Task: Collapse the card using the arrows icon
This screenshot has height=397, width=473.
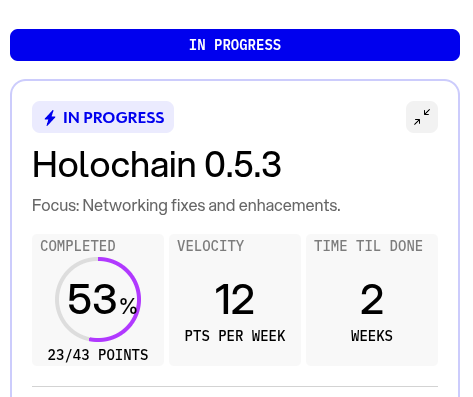Action: click(x=422, y=117)
